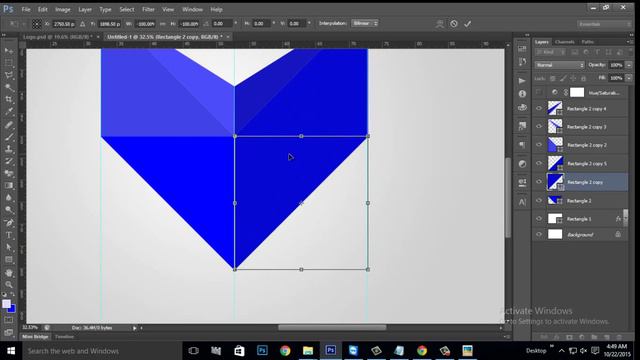Screen dimensions: 640x360
Task: Select the Hand tool
Action: coord(9,273)
